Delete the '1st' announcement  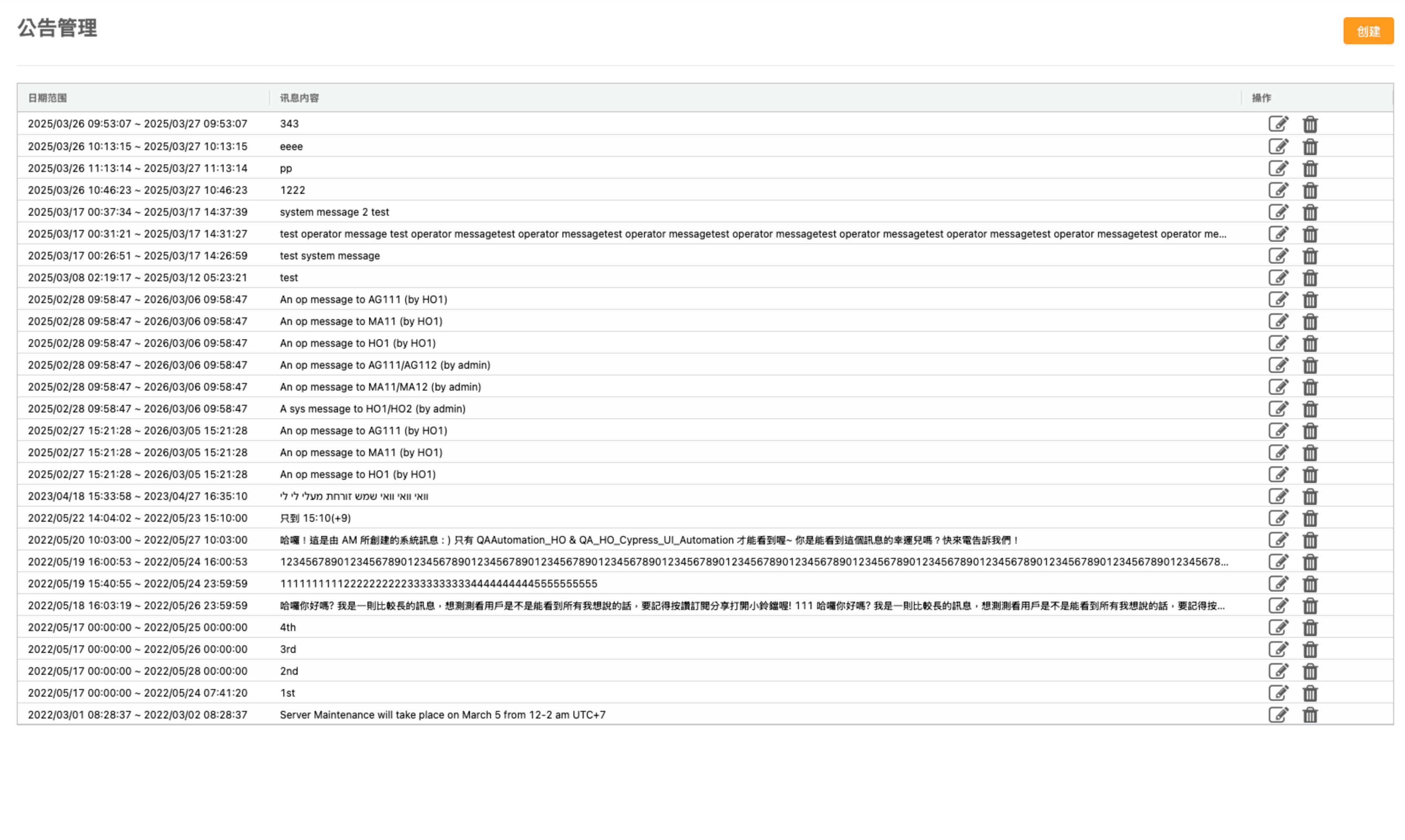pyautogui.click(x=1310, y=693)
